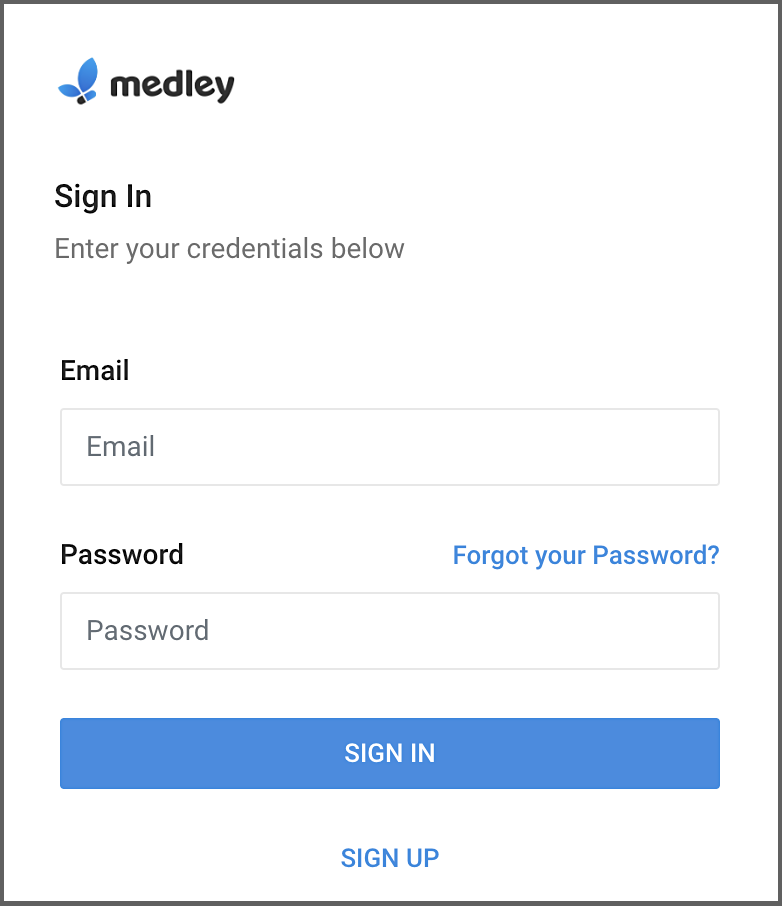Click the medley brand name beside logo

click(x=172, y=86)
